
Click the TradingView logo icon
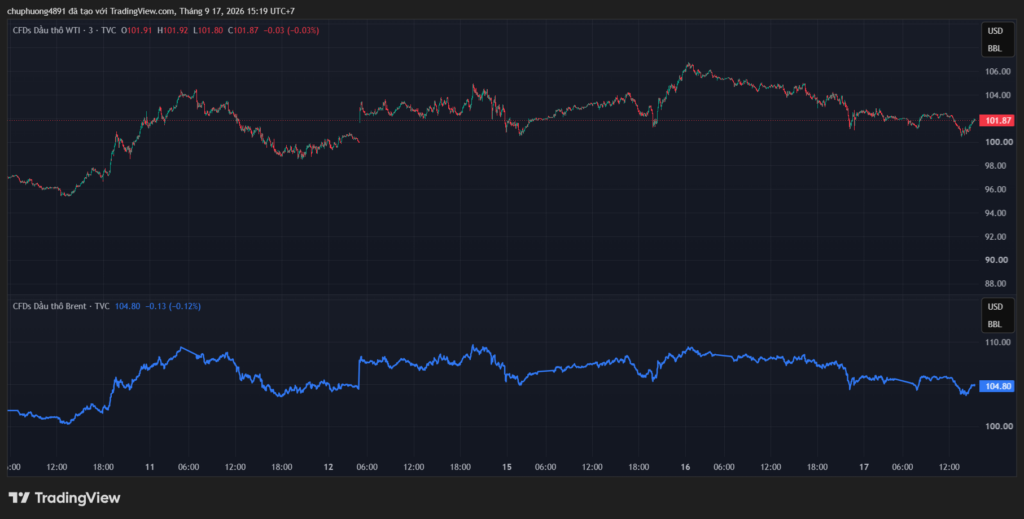tap(19, 497)
